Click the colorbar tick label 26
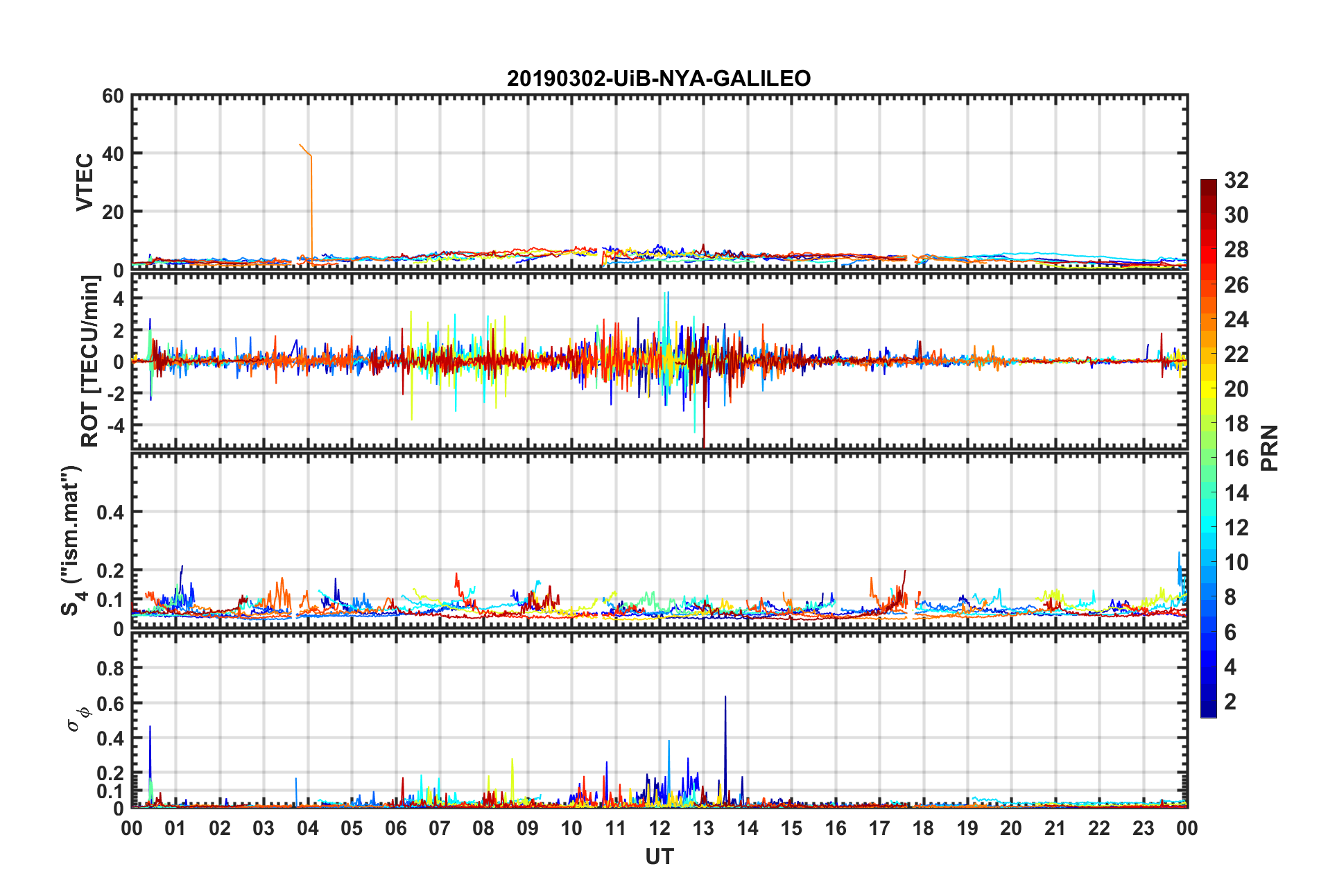Image resolution: width=1319 pixels, height=896 pixels. pyautogui.click(x=1236, y=284)
